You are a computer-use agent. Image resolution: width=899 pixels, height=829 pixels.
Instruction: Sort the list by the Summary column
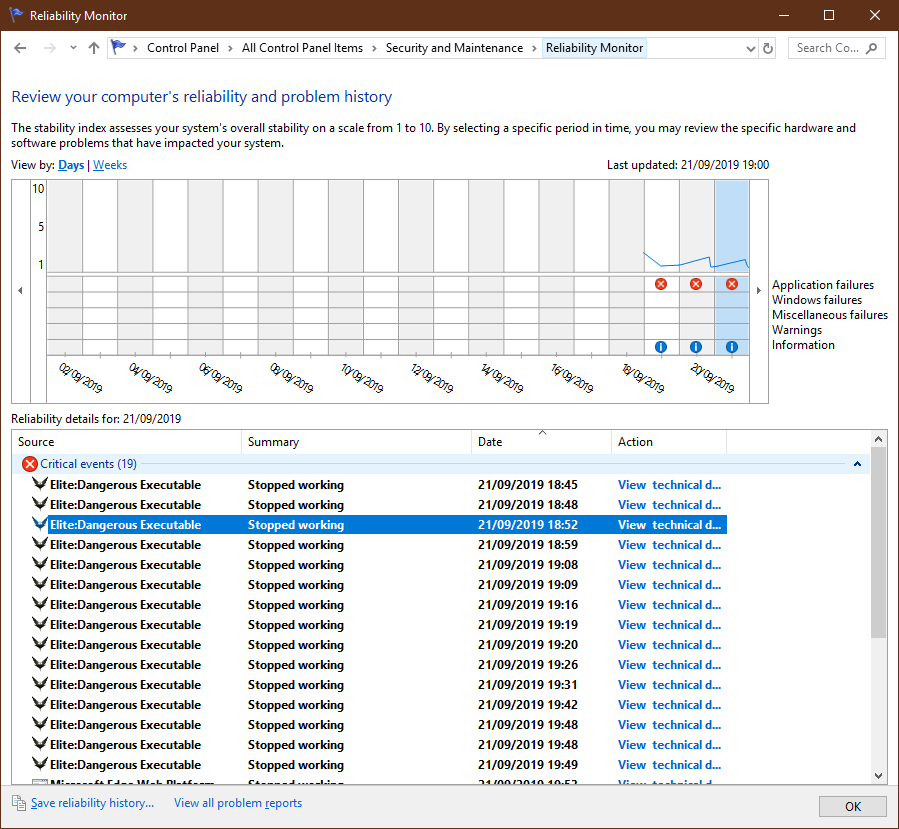(x=357, y=442)
